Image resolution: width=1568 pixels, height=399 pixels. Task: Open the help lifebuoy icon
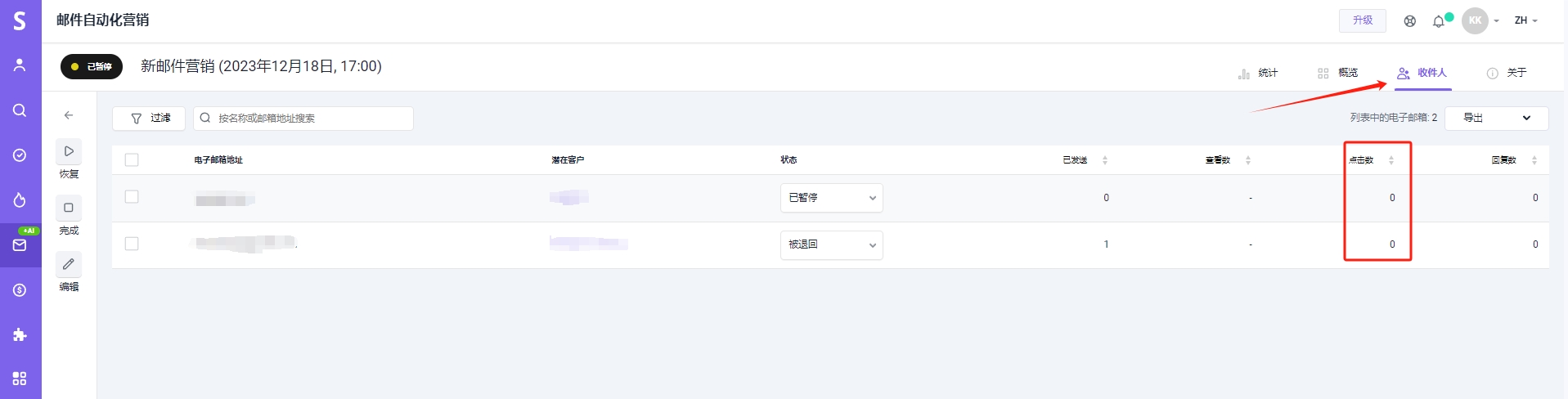[1410, 21]
